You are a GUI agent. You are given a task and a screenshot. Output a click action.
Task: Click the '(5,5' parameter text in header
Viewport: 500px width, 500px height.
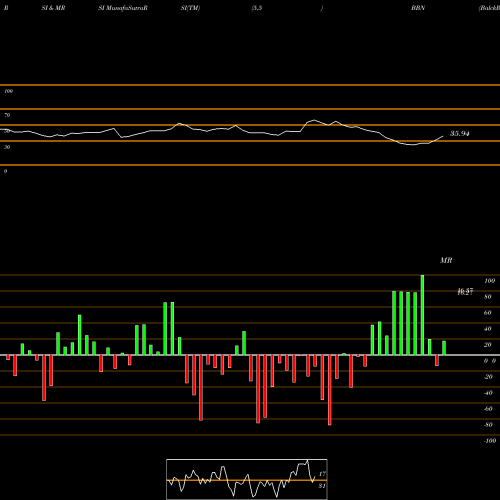pyautogui.click(x=257, y=8)
